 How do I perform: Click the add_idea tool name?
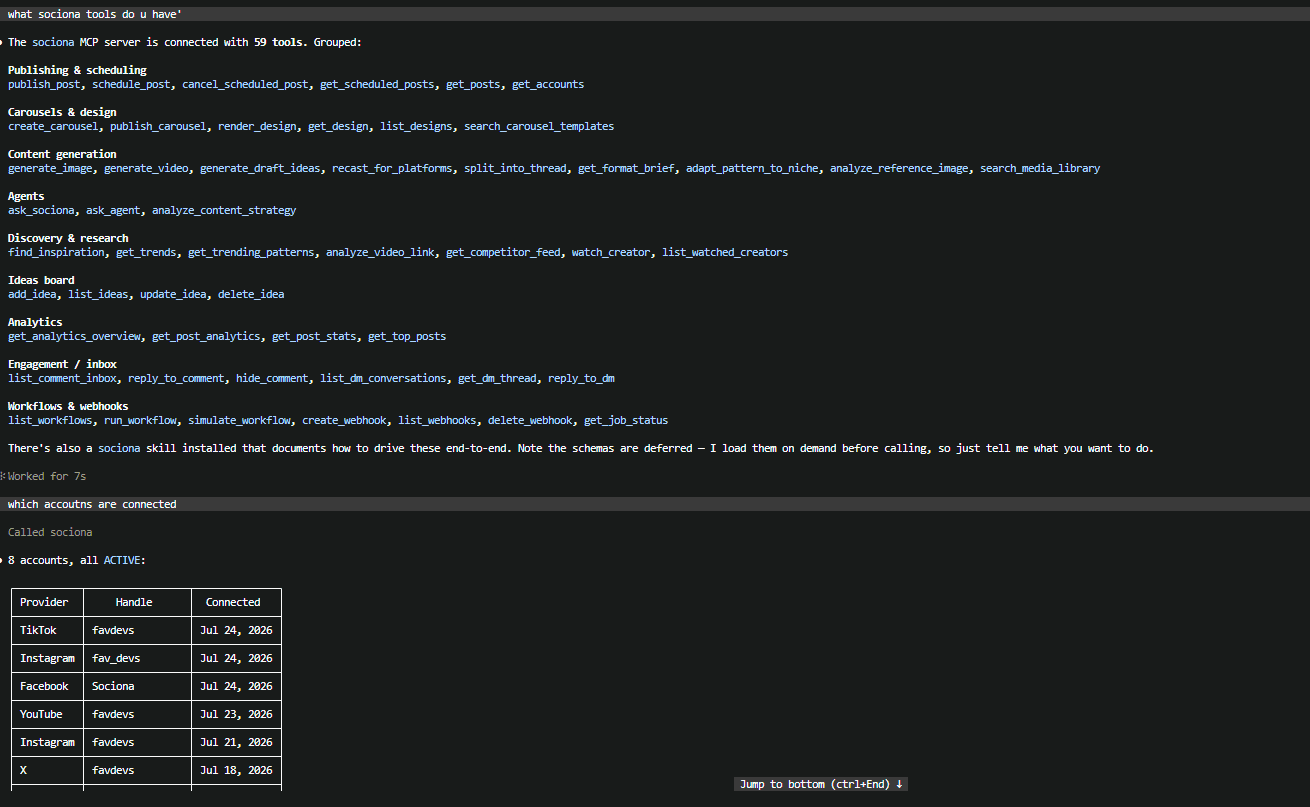coord(32,294)
